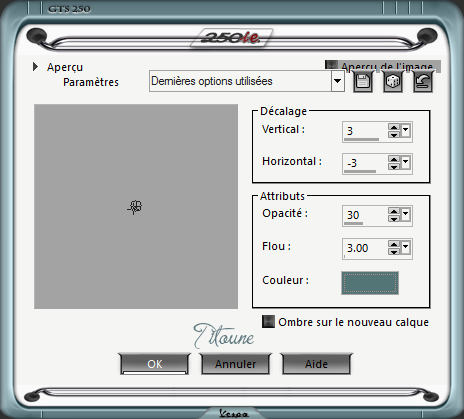Decrease the Flou value spinner
This screenshot has height=419, width=464.
coord(394,252)
